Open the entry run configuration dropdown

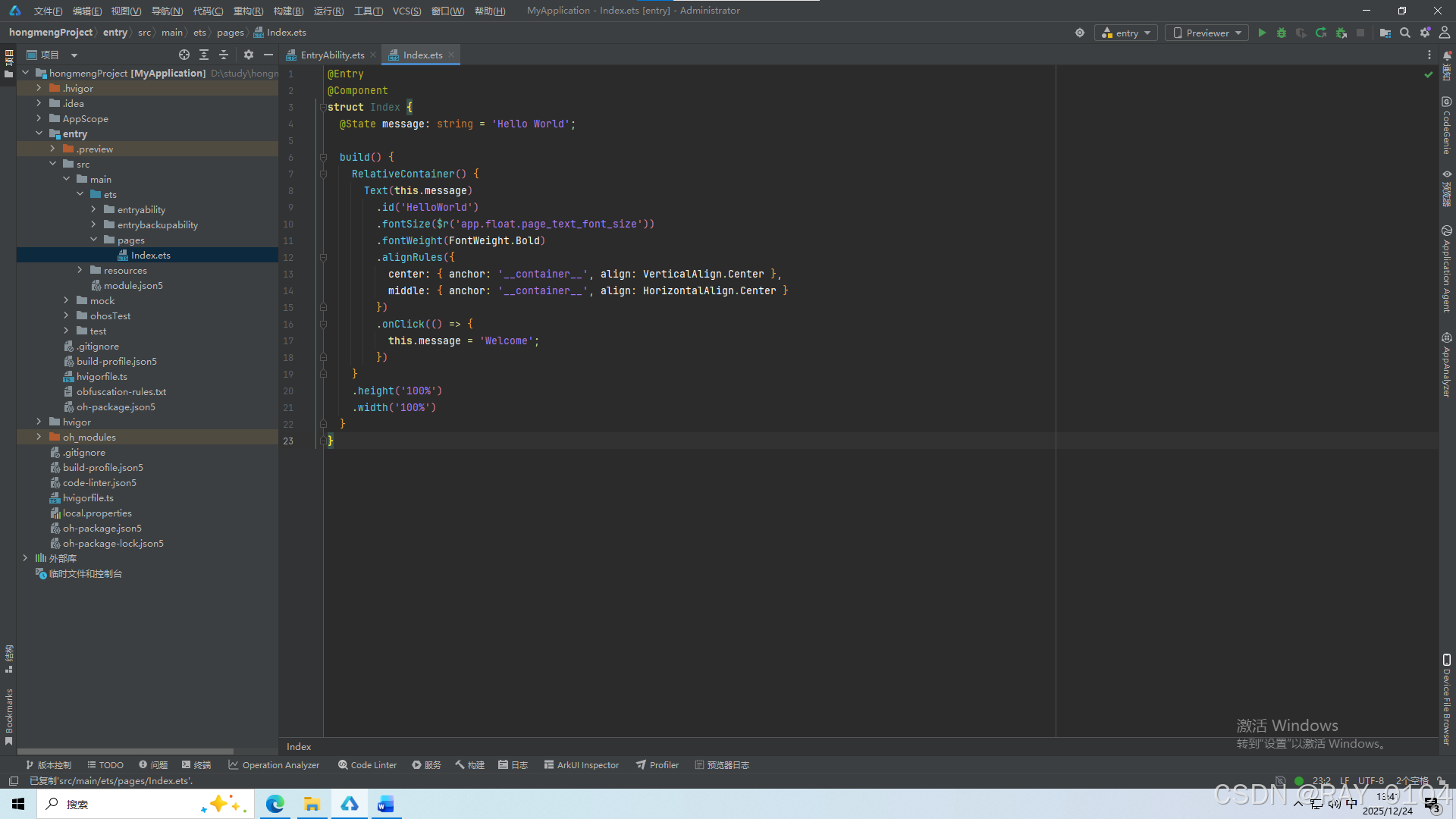click(x=1126, y=33)
